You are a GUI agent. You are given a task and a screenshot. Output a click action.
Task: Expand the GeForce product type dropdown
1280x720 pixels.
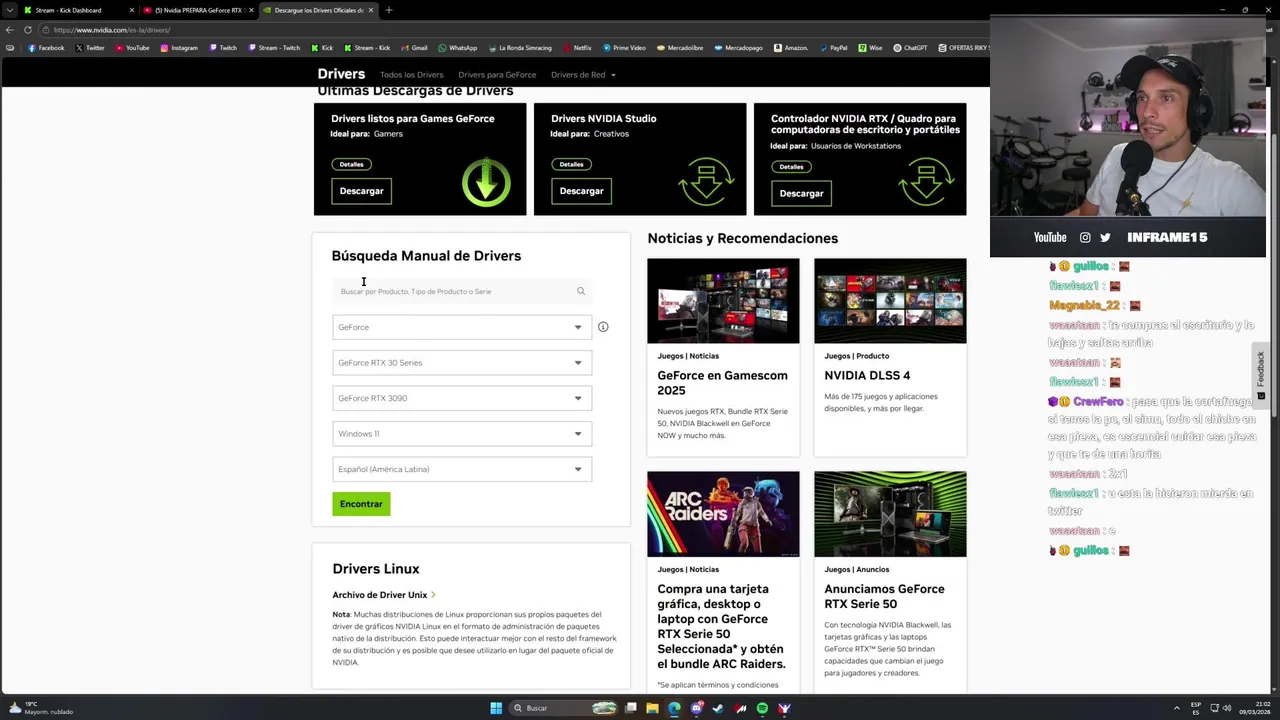click(462, 327)
